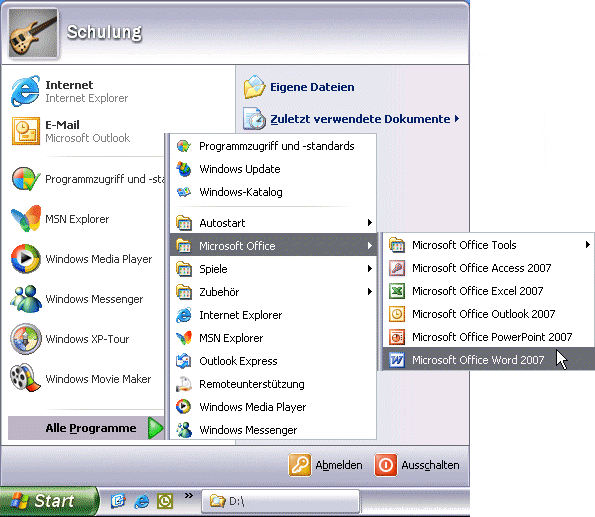This screenshot has width=595, height=517.
Task: Open the Microsoft Office folder entry
Action: pyautogui.click(x=273, y=246)
